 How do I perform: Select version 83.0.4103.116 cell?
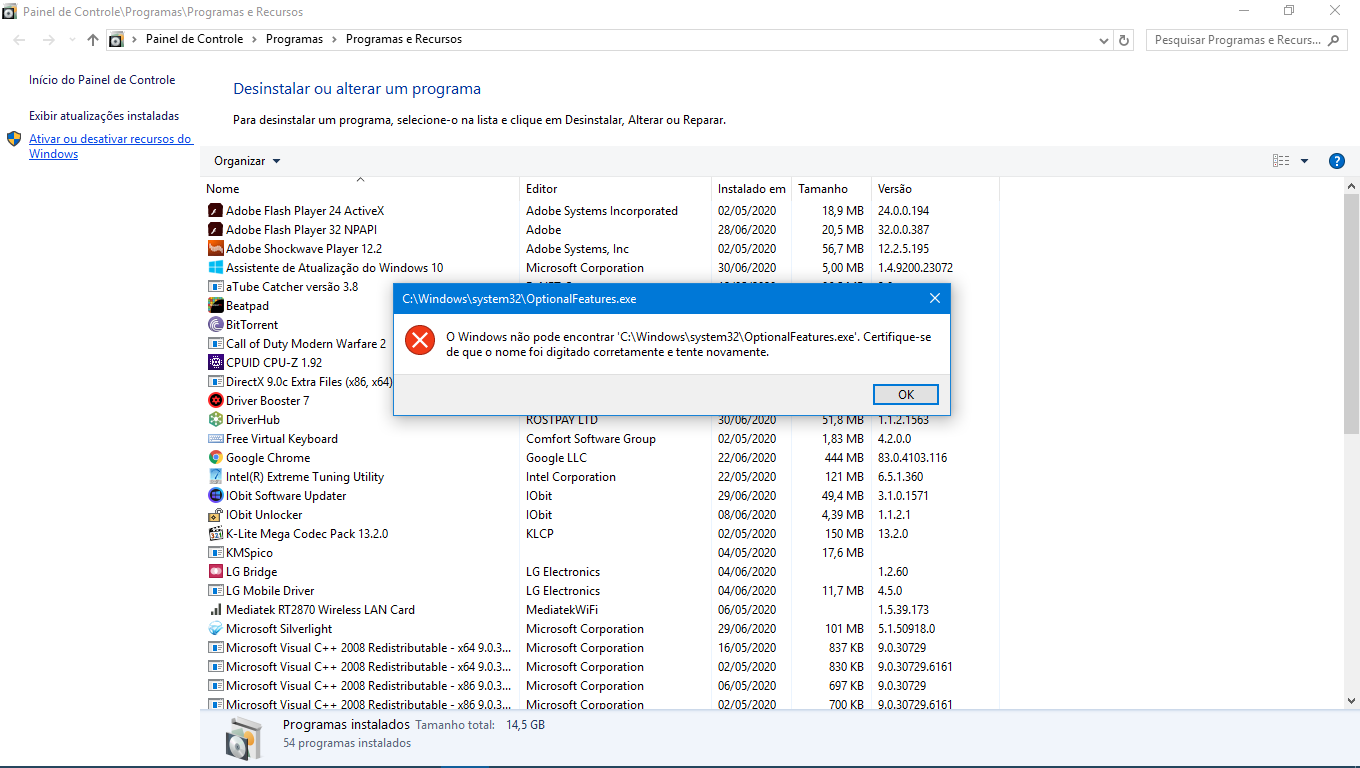click(x=912, y=458)
